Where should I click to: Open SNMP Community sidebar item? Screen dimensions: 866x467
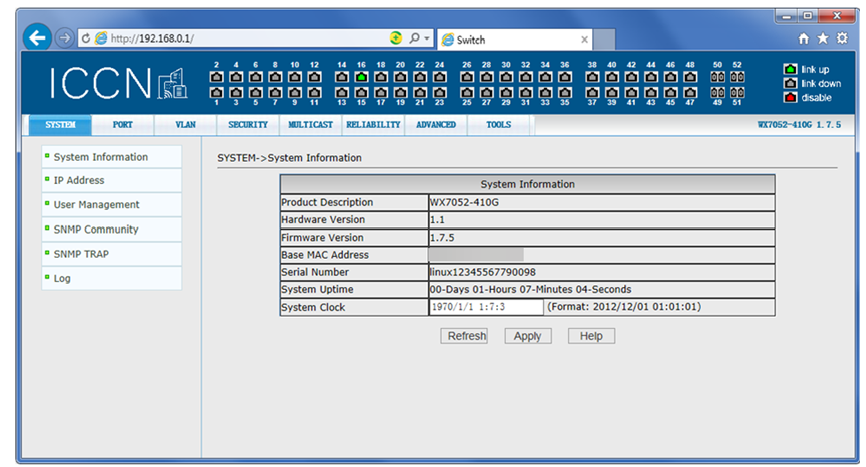pyautogui.click(x=96, y=229)
